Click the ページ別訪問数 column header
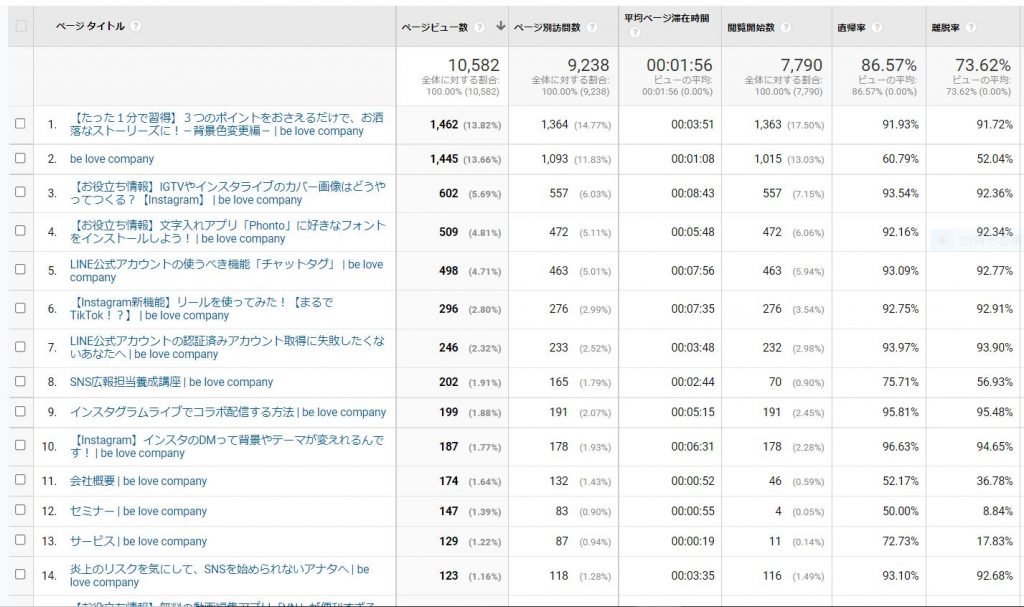Screen dimensions: 1024x607 (x=546, y=27)
